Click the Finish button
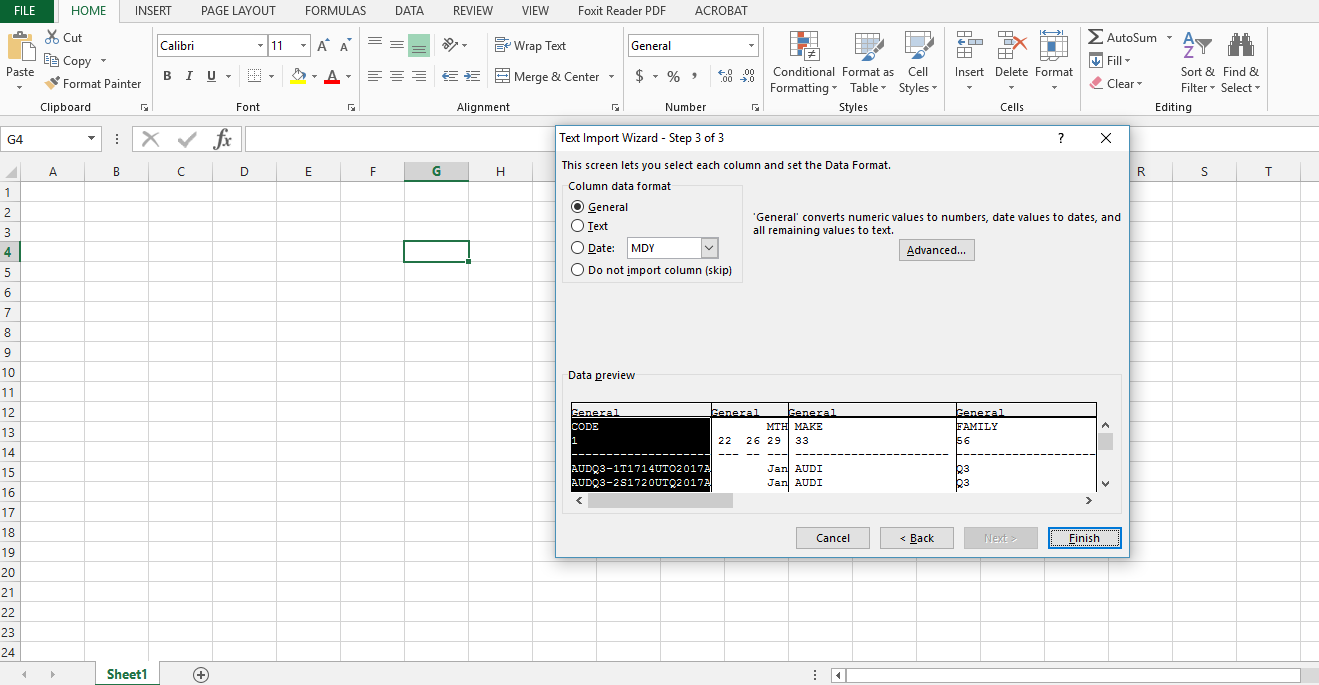Viewport: 1319px width, 685px height. (x=1084, y=537)
